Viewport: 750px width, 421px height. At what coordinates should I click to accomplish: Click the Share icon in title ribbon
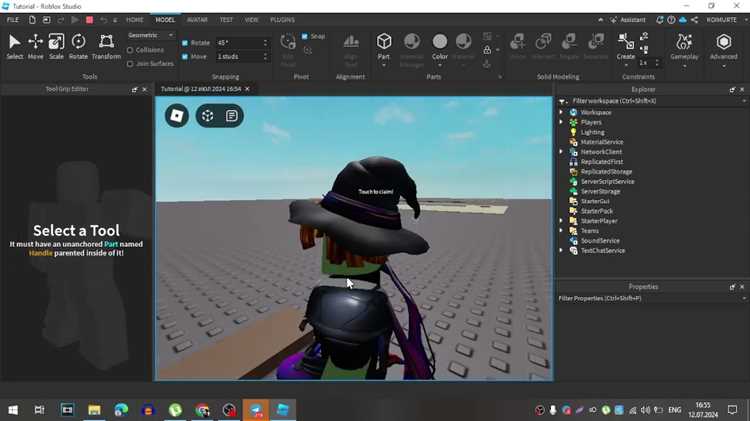coord(695,20)
